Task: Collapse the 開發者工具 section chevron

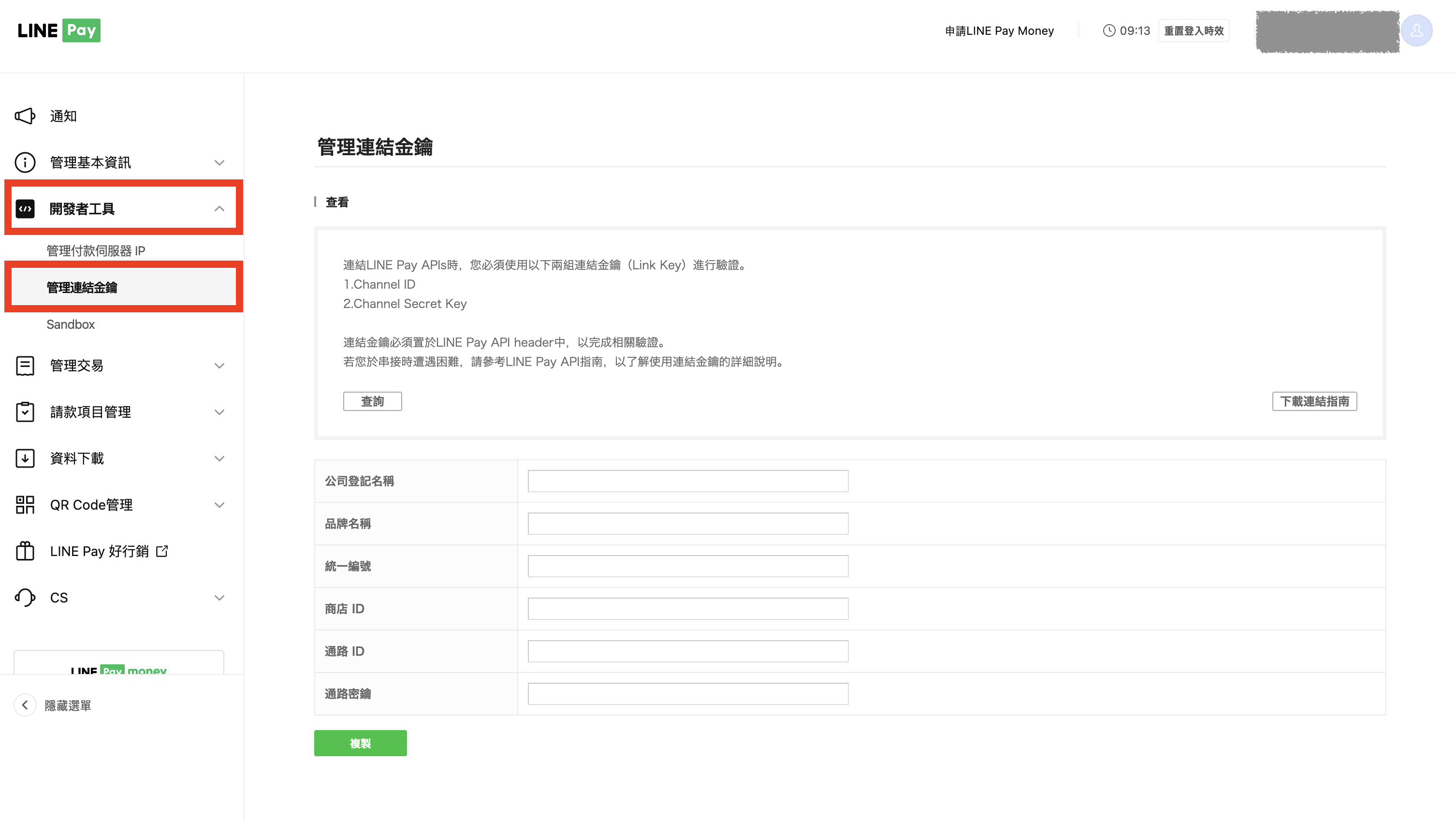Action: click(x=219, y=208)
